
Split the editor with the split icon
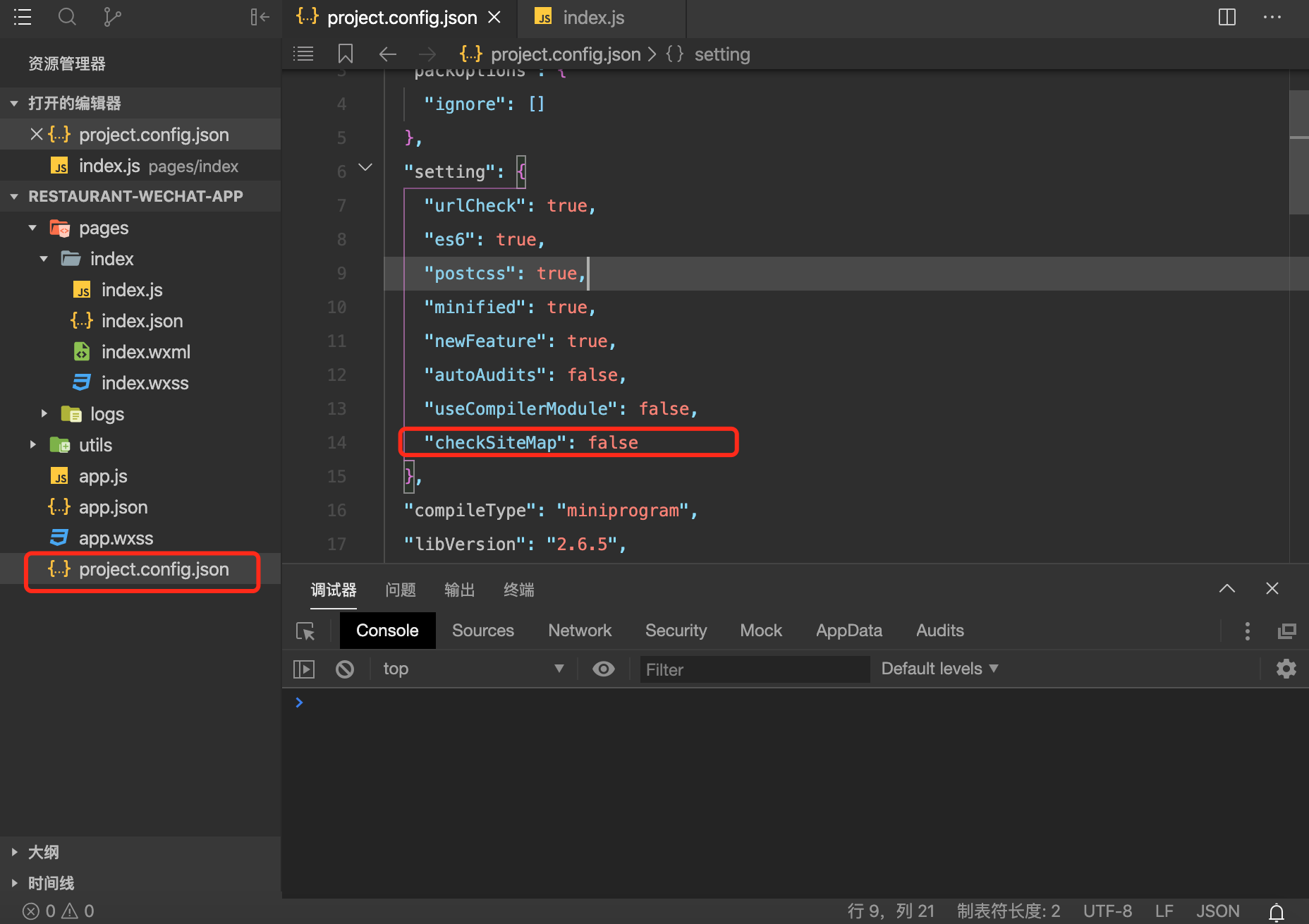[x=1227, y=17]
